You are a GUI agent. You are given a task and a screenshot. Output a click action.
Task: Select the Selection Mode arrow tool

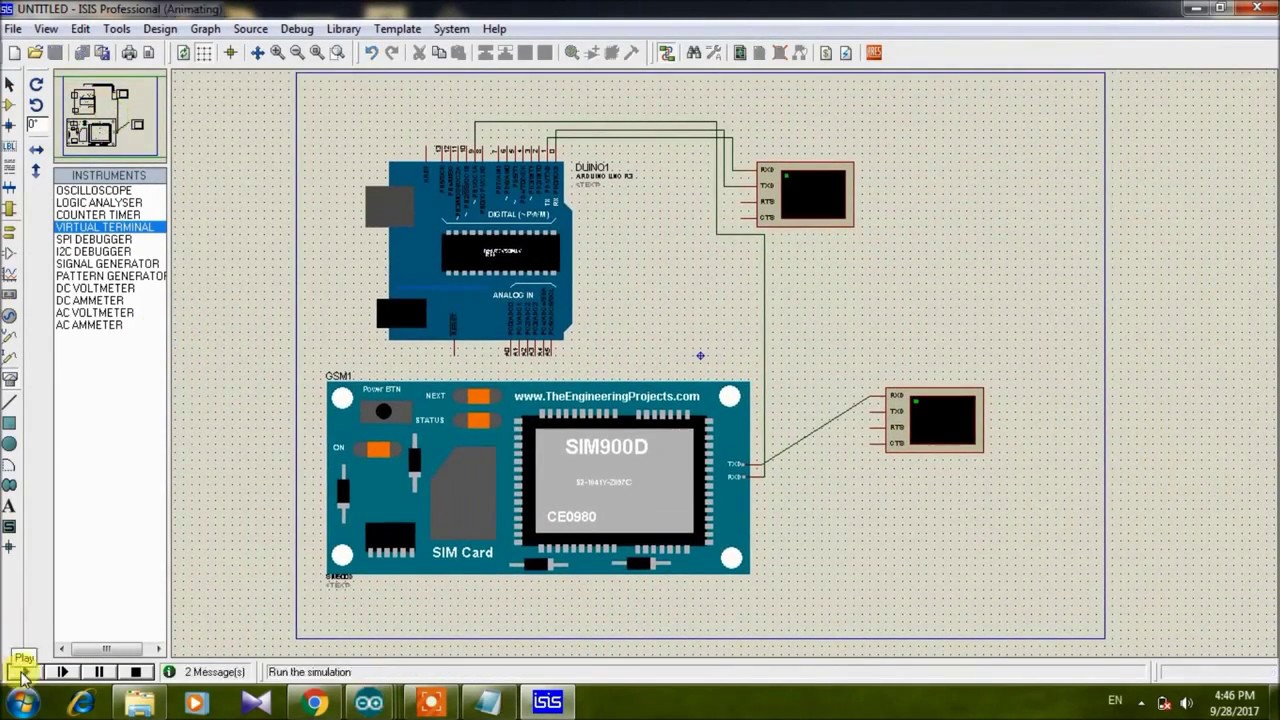click(x=10, y=85)
